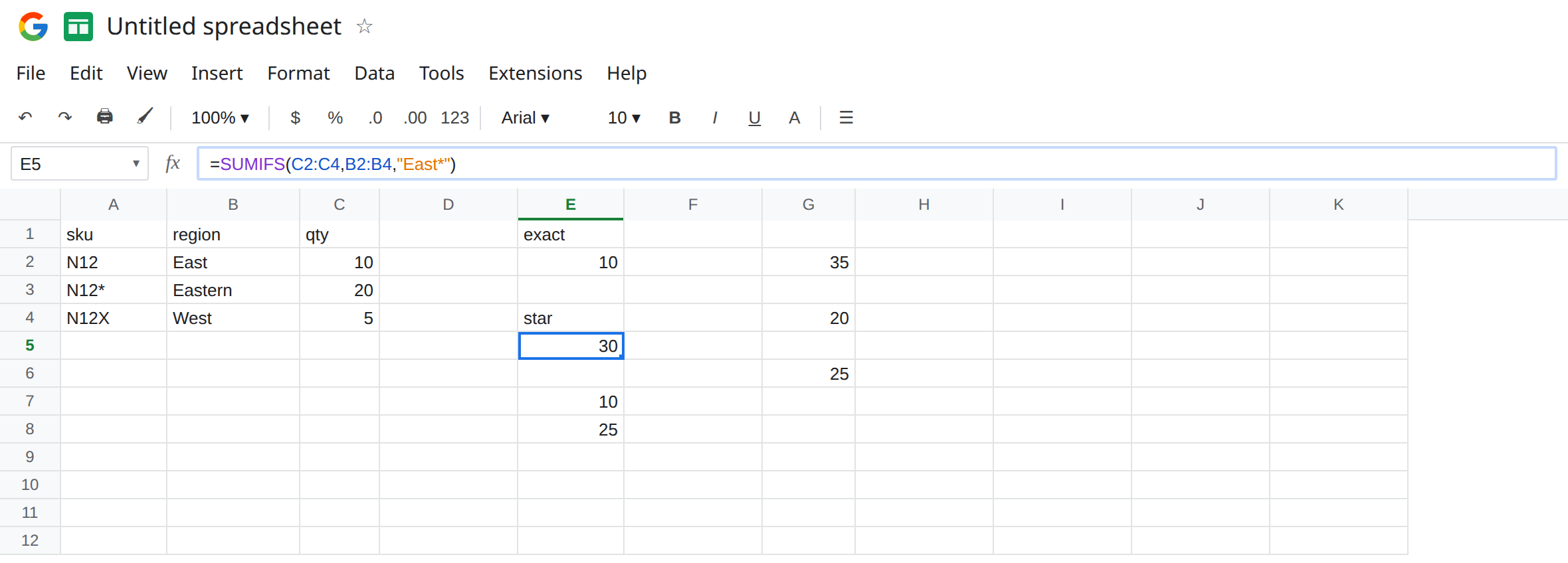Screen dimensions: 1568x563
Task: Open the 100% zoom dropdown
Action: (x=220, y=118)
